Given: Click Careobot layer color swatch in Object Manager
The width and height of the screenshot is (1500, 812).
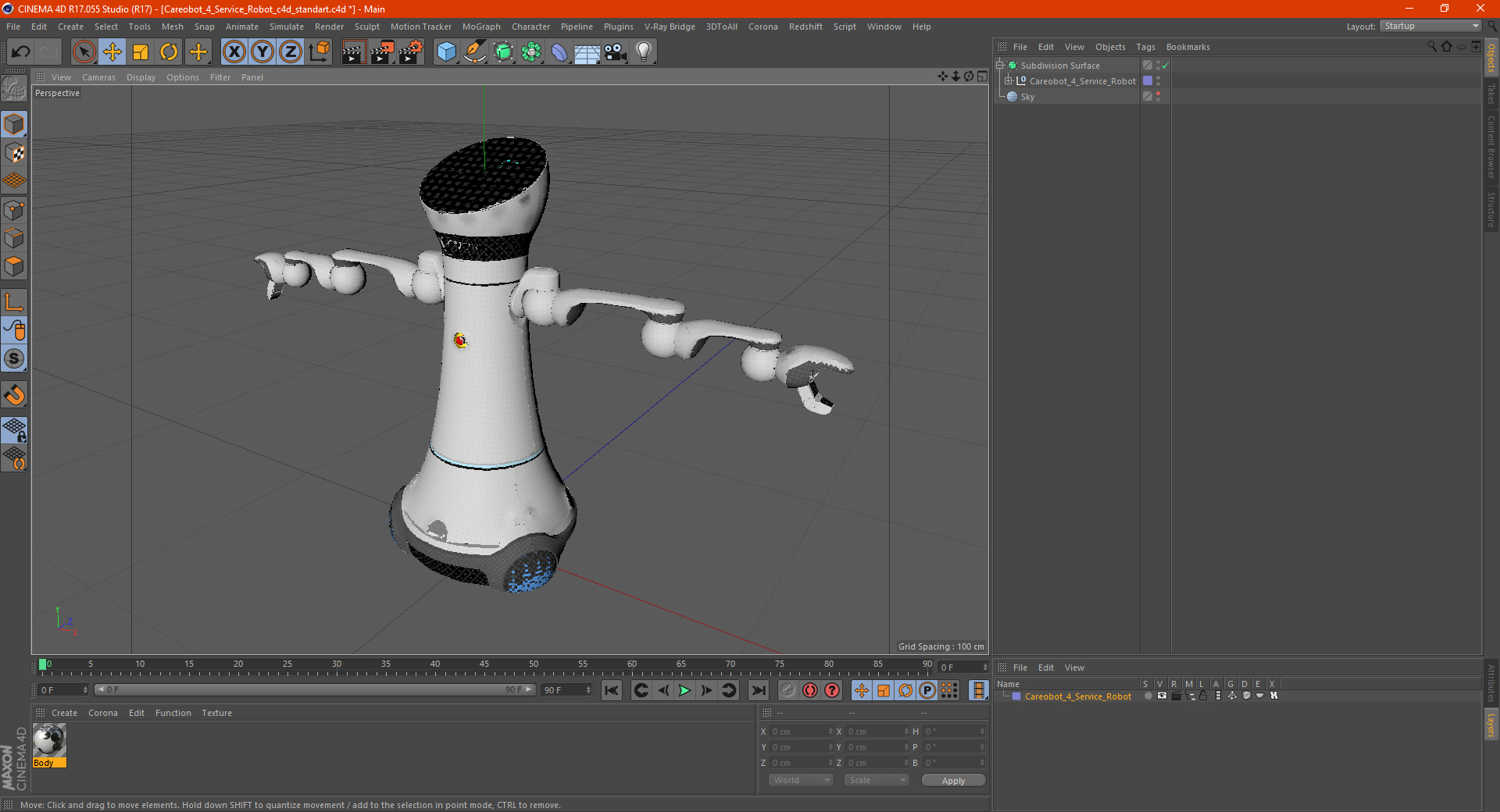Looking at the screenshot, I should click(x=1147, y=81).
